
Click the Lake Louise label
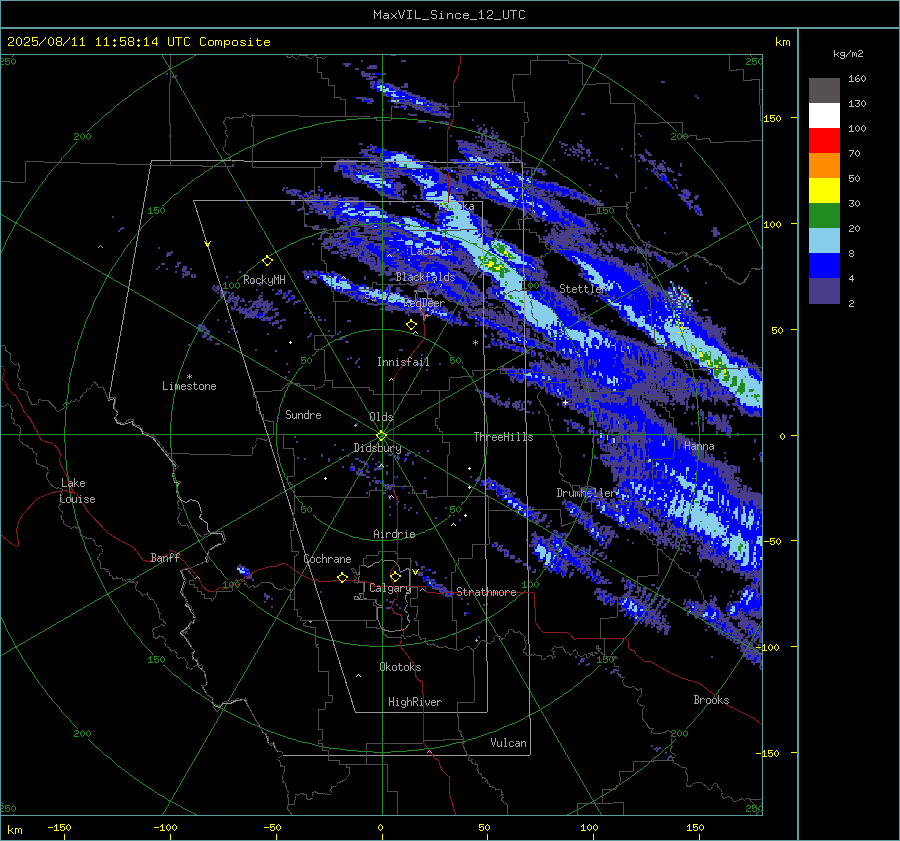pos(78,491)
